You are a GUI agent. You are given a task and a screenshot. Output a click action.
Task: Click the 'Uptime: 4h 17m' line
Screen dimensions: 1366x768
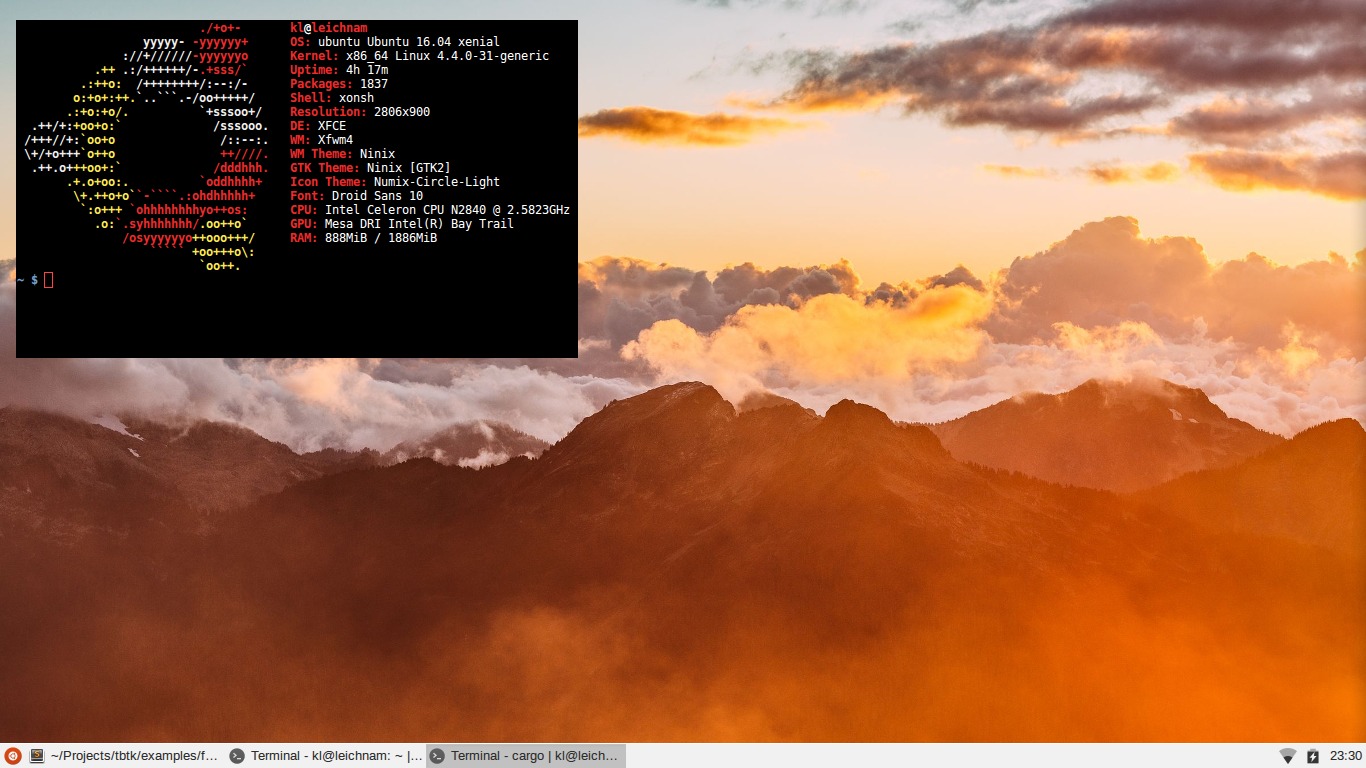(x=339, y=70)
